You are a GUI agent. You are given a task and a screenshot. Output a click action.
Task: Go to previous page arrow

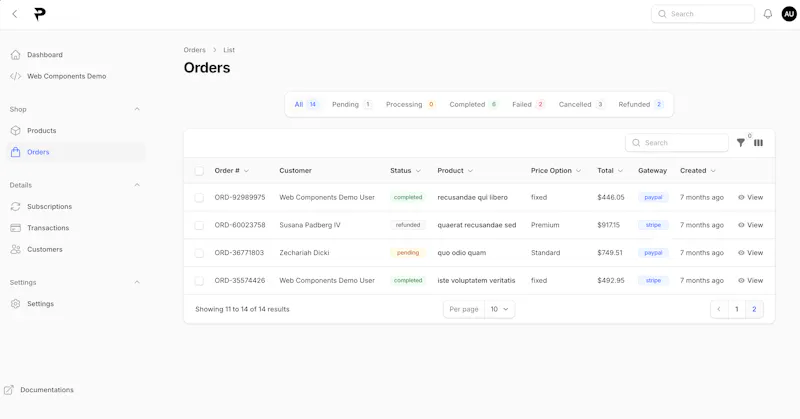pos(719,309)
